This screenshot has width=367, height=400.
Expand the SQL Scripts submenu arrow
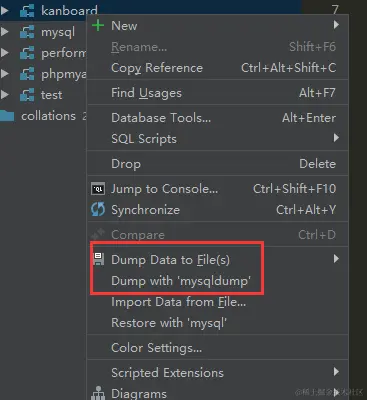(x=336, y=138)
